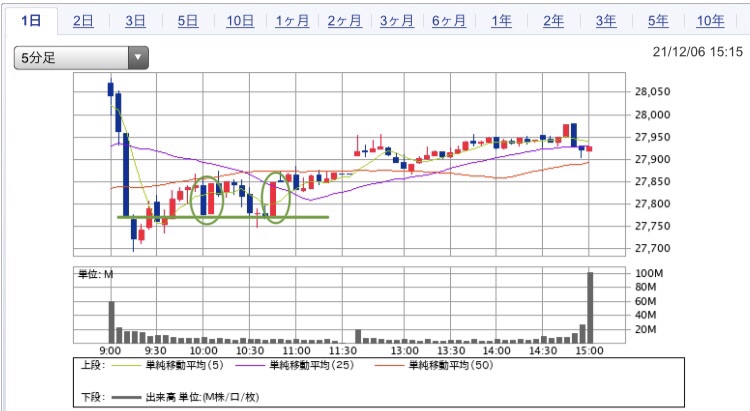
Task: Select the 1日 period tab
Action: 31,21
